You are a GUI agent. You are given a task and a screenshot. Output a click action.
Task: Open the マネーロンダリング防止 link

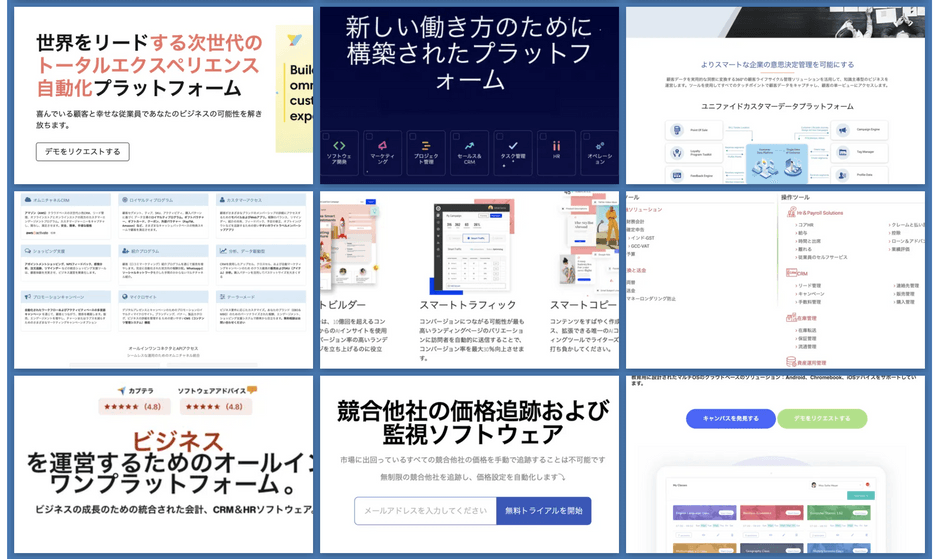click(650, 298)
